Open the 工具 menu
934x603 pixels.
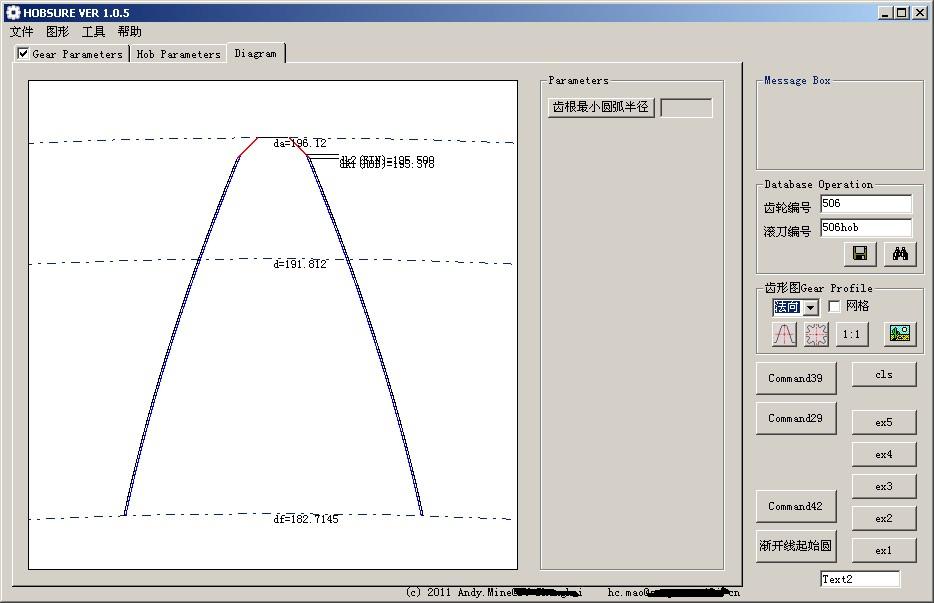(x=93, y=32)
